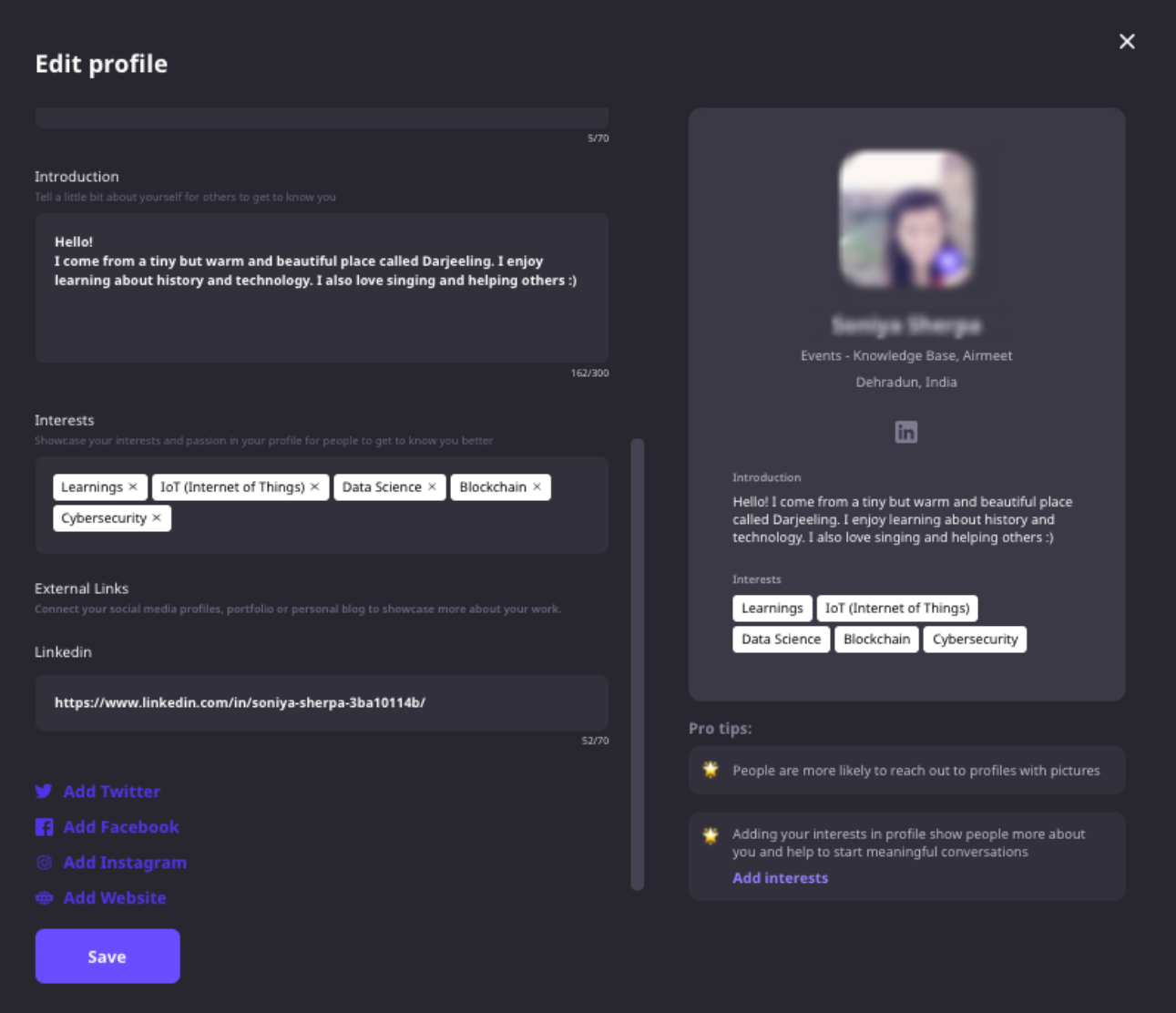Screen dimensions: 1176x1013
Task: Open the Add Twitter link
Action: pyautogui.click(x=112, y=792)
